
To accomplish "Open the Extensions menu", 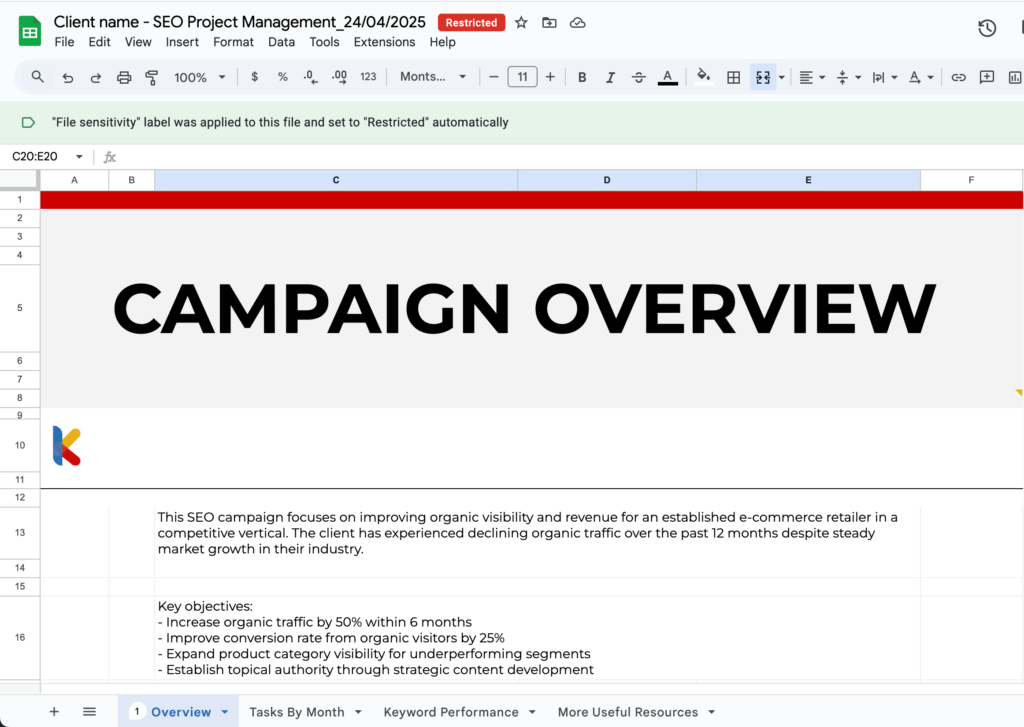I will (x=384, y=42).
